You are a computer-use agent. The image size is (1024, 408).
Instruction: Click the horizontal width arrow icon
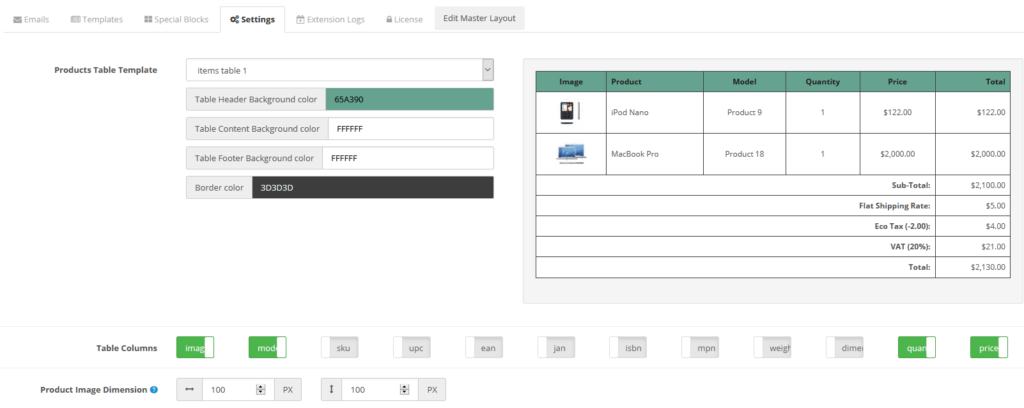pos(189,390)
